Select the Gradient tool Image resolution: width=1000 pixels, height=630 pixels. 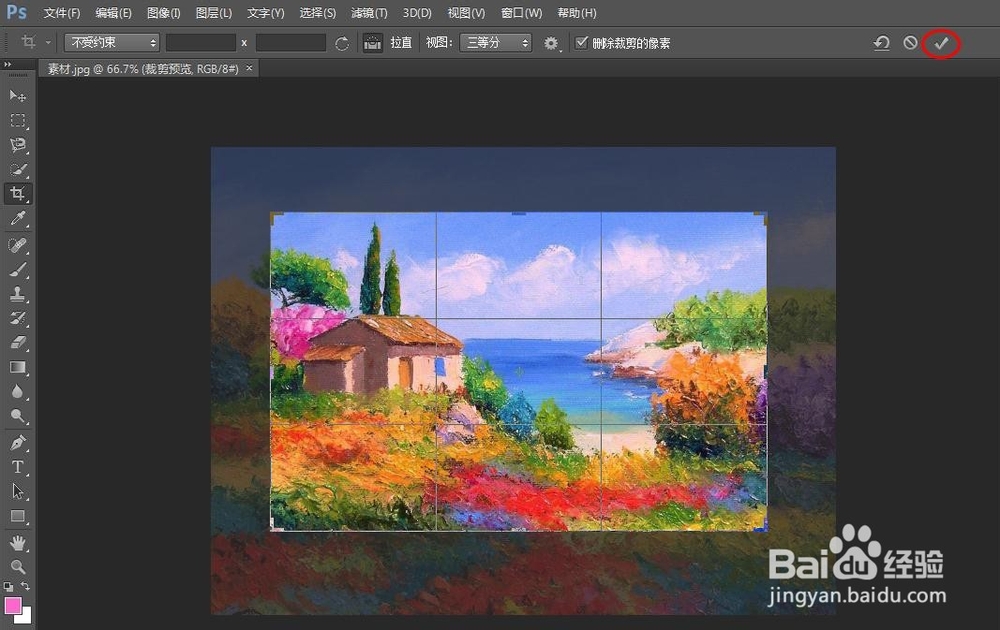pos(17,367)
